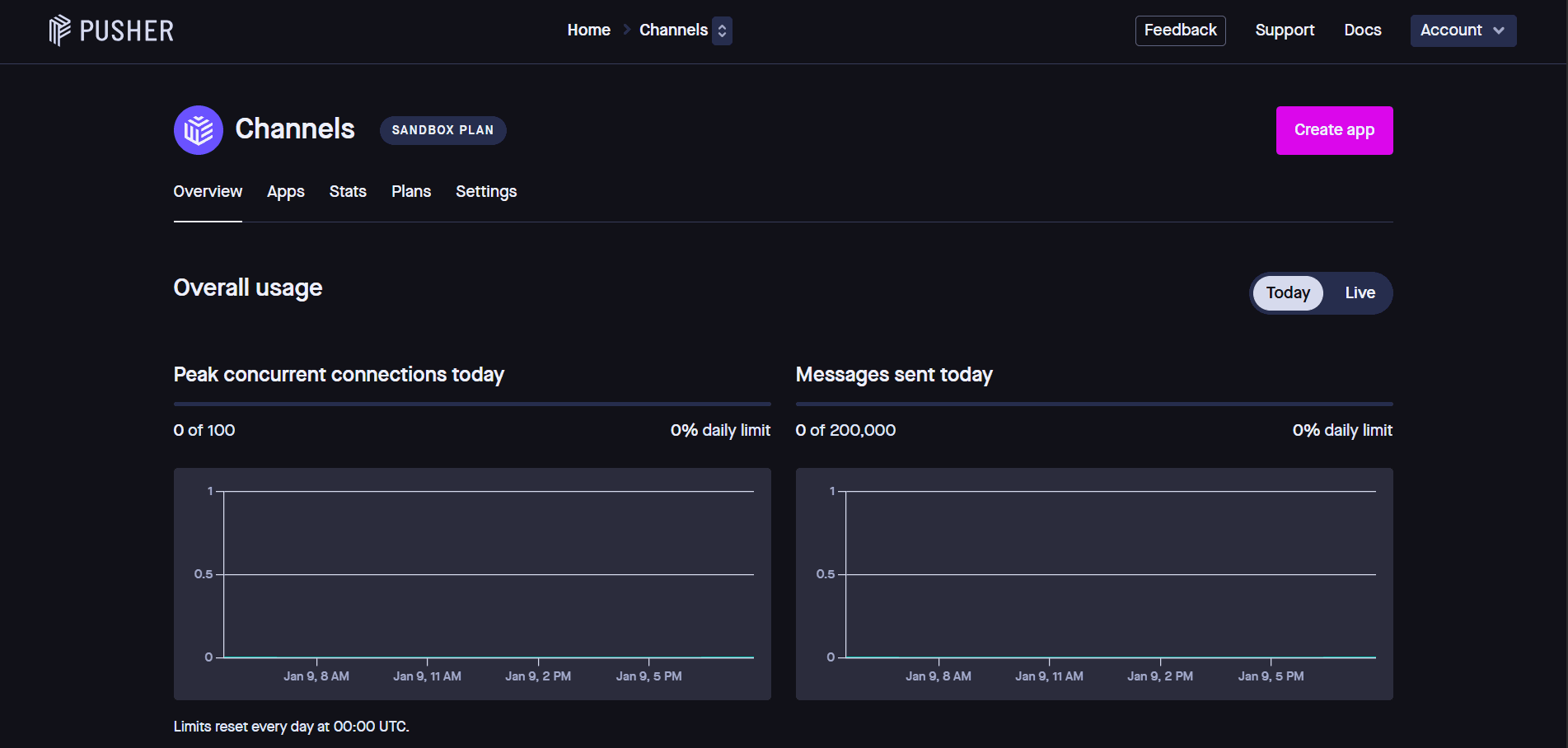This screenshot has width=1568, height=748.
Task: Click the Feedback button
Action: (x=1180, y=30)
